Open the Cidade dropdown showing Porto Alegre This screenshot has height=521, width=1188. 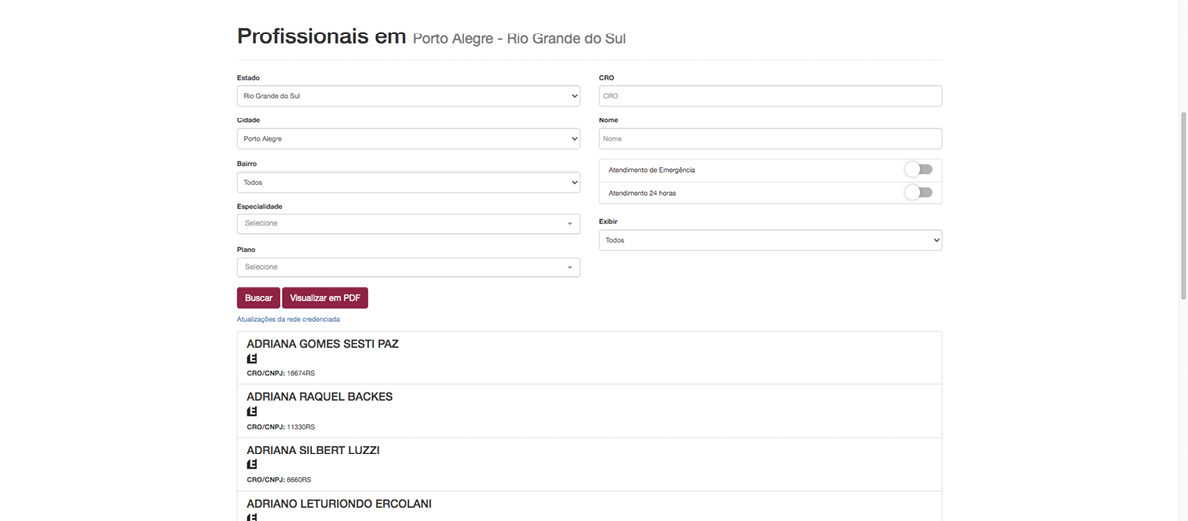[x=408, y=139]
